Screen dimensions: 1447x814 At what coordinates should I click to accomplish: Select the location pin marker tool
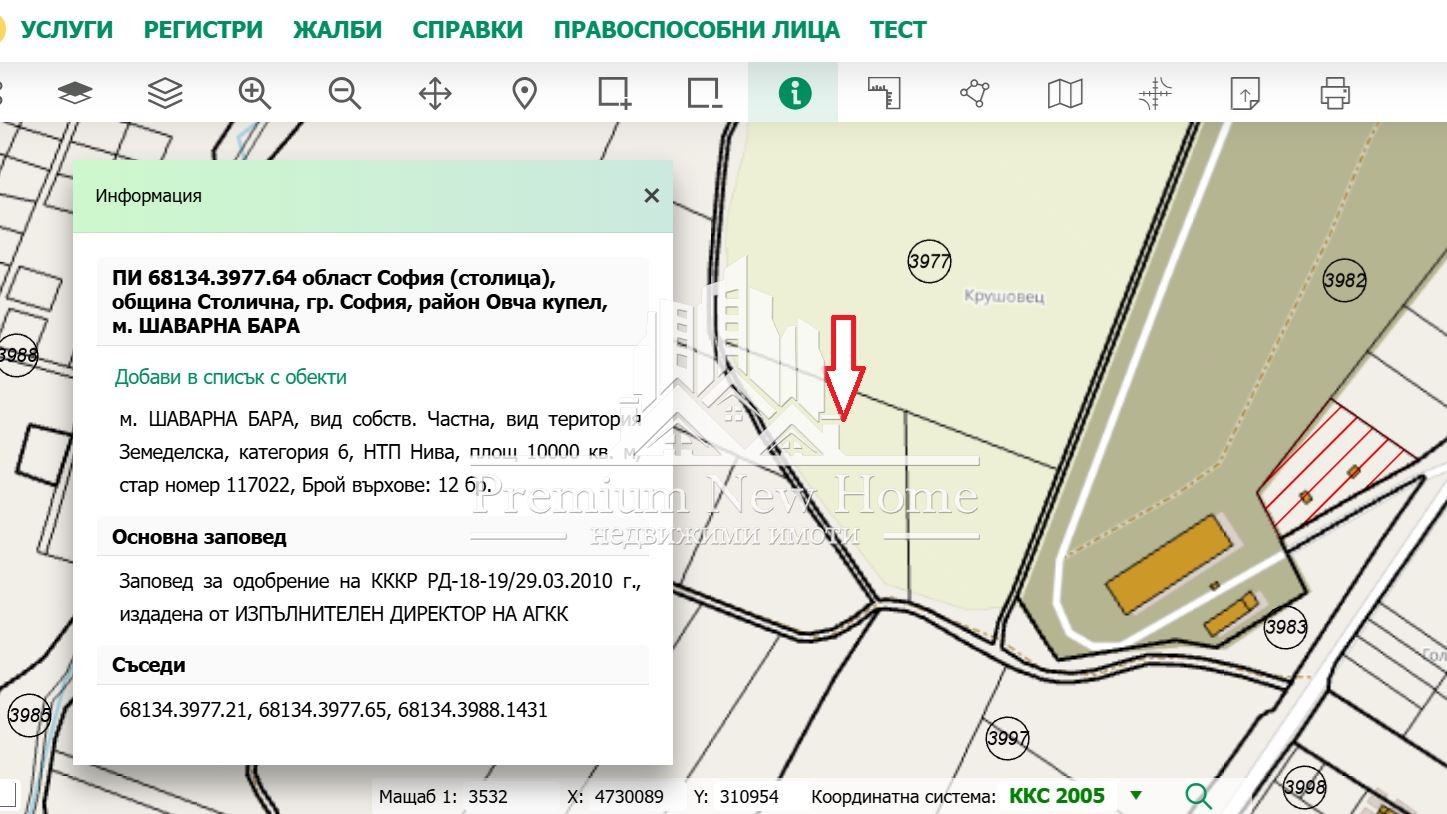pos(524,93)
